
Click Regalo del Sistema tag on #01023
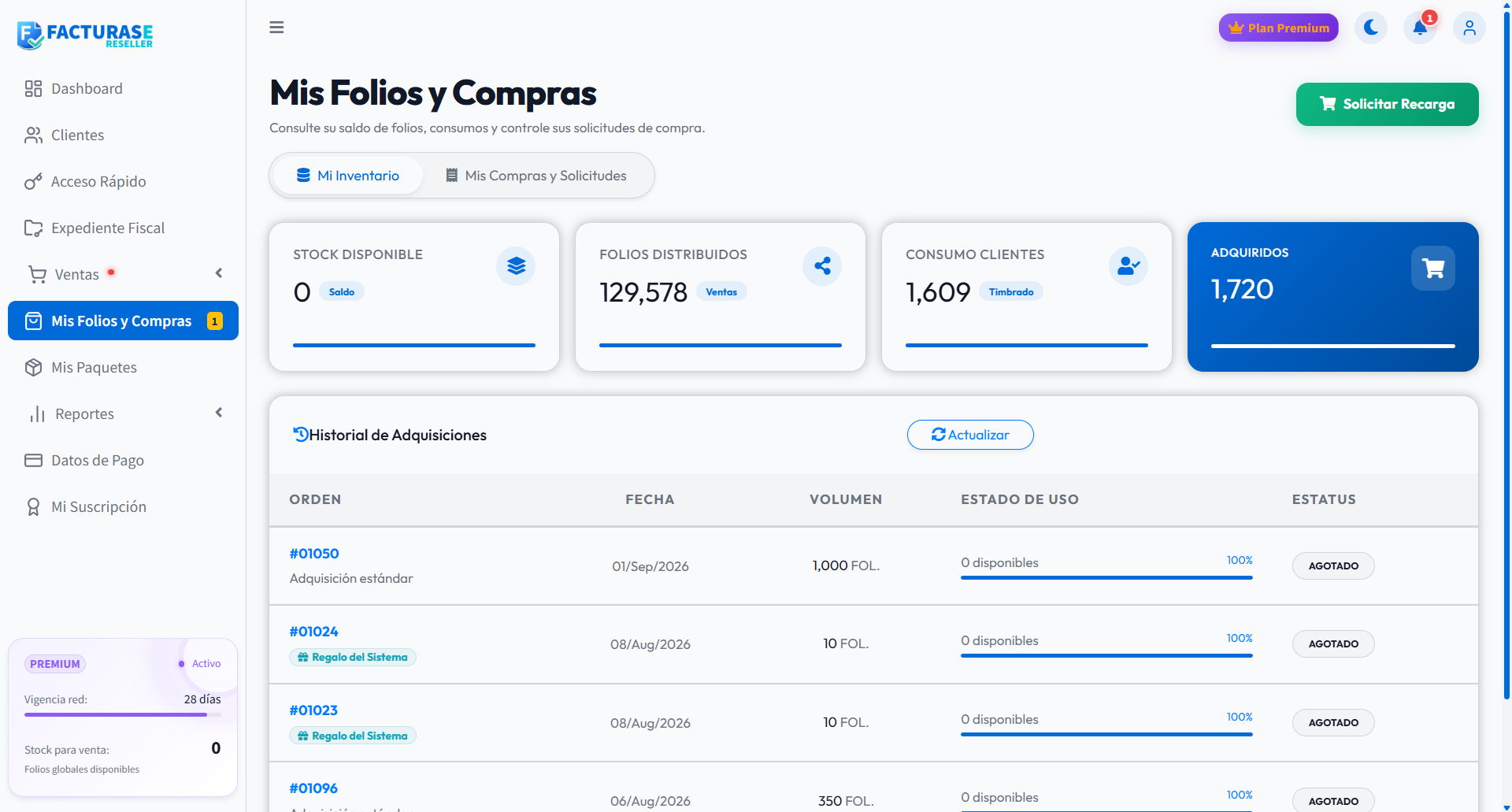coord(353,736)
